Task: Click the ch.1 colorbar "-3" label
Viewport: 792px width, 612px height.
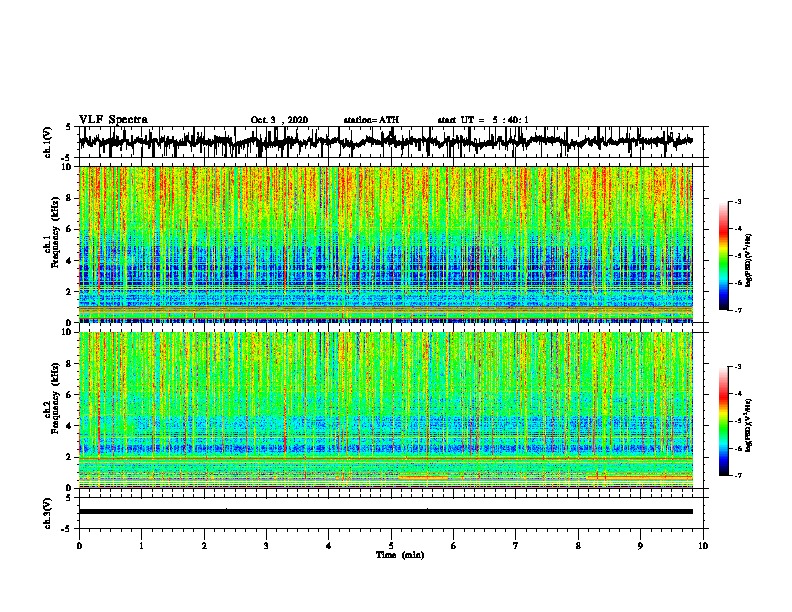Action: (x=738, y=201)
